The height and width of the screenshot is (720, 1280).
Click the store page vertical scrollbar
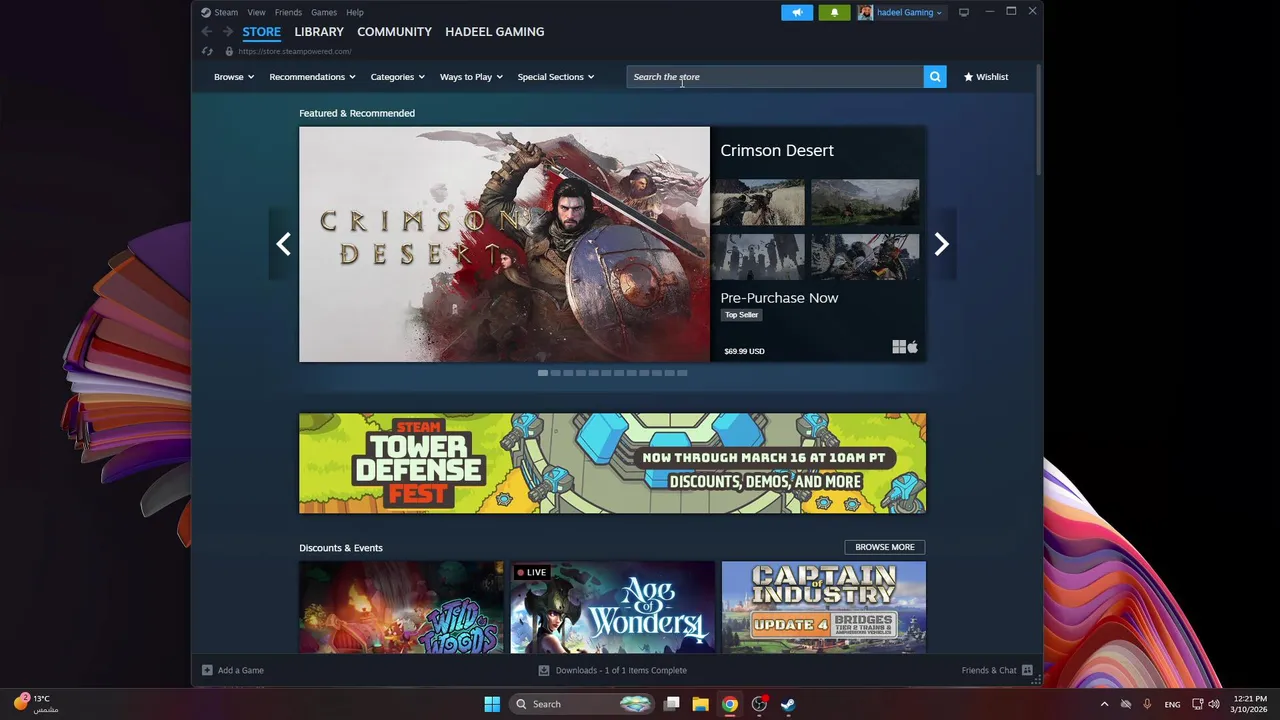[1038, 120]
